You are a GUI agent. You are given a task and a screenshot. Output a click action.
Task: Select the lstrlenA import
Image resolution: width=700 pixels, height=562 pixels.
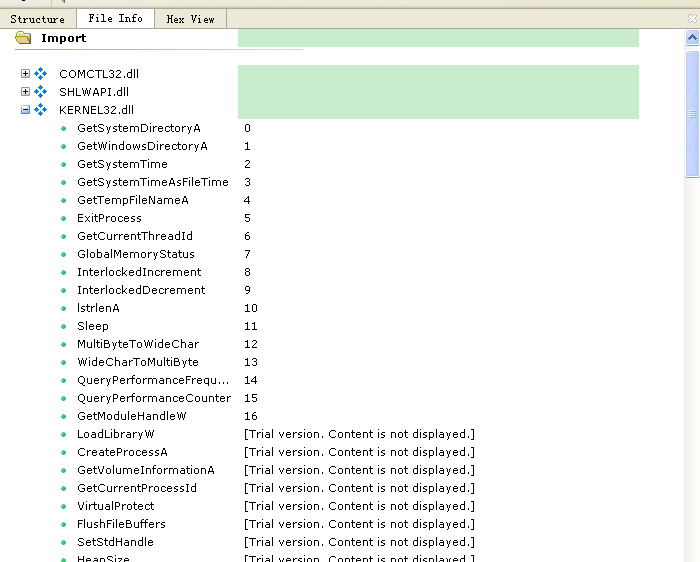[98, 308]
